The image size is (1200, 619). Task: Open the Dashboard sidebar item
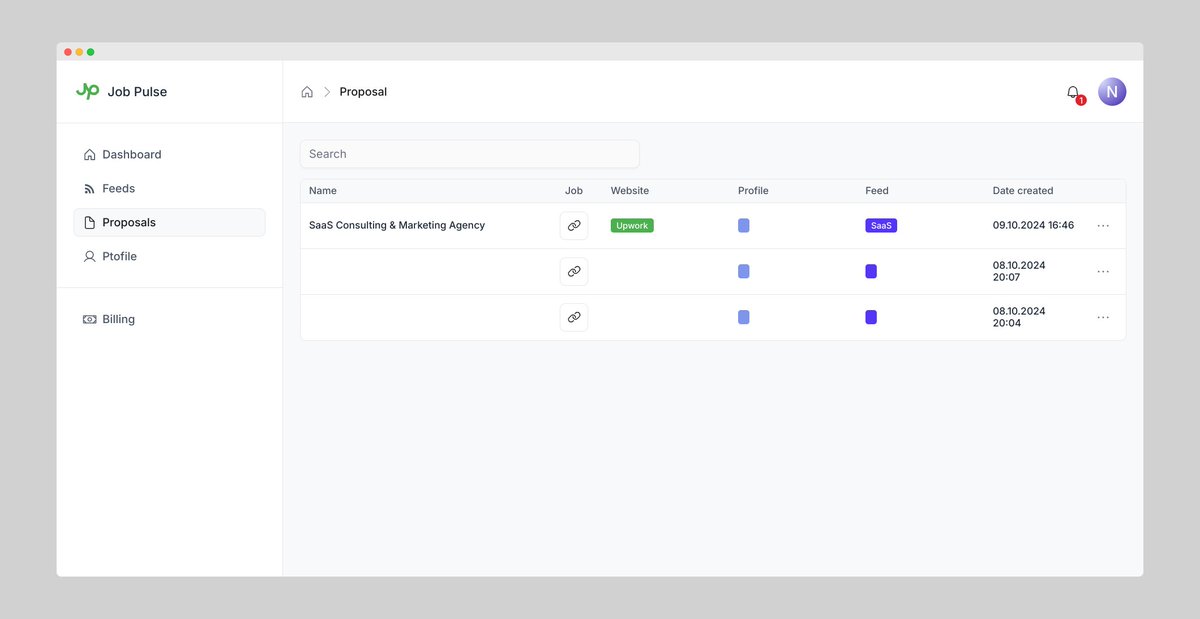coord(169,155)
